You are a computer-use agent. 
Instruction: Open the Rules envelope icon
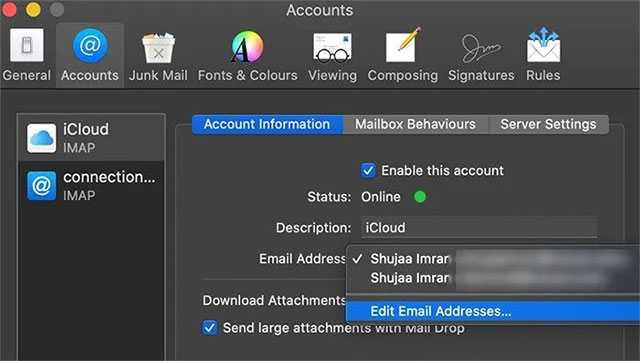pos(543,45)
